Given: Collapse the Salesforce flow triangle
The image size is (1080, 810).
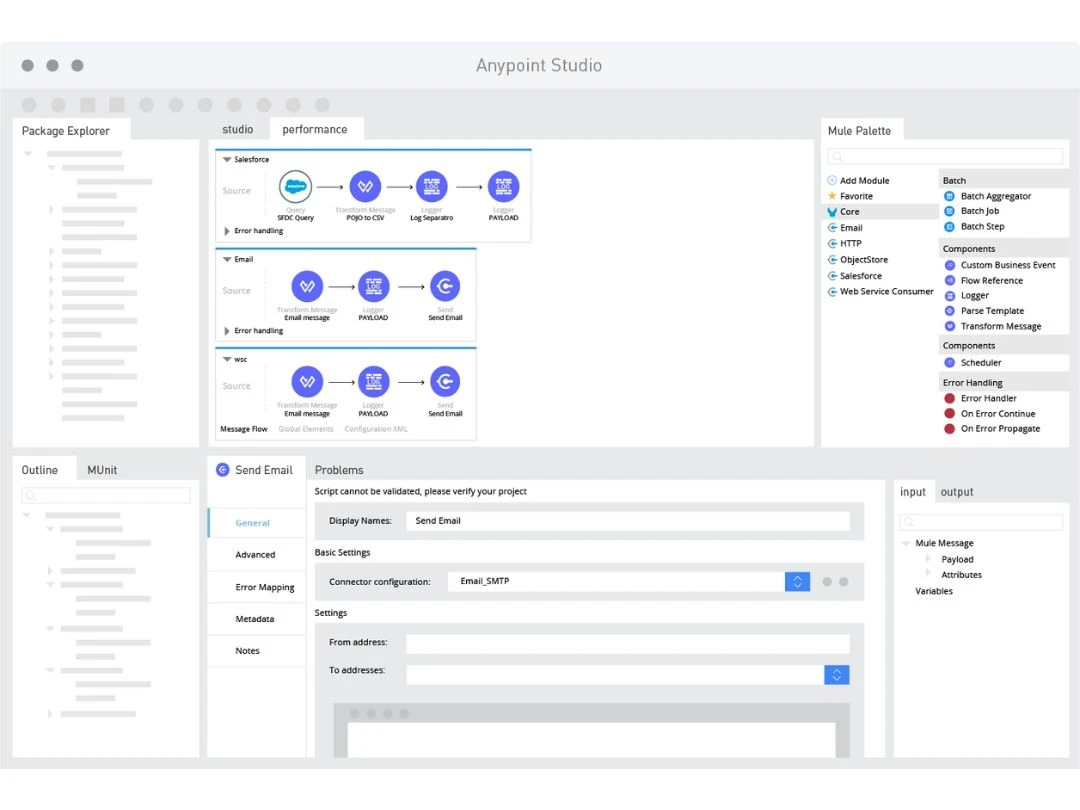Looking at the screenshot, I should [227, 160].
